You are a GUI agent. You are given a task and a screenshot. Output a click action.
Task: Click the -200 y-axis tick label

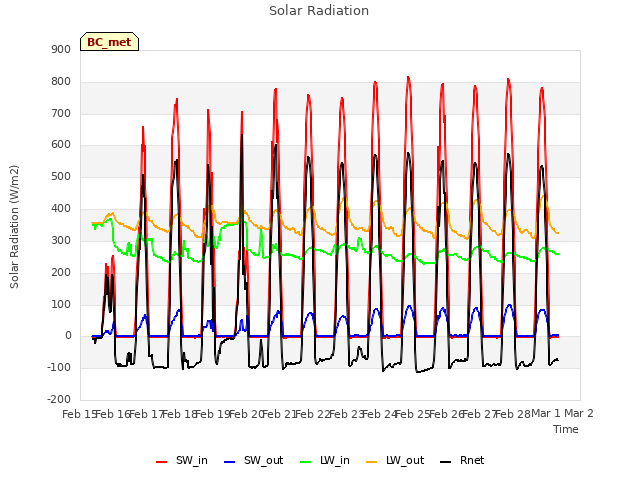pyautogui.click(x=59, y=400)
